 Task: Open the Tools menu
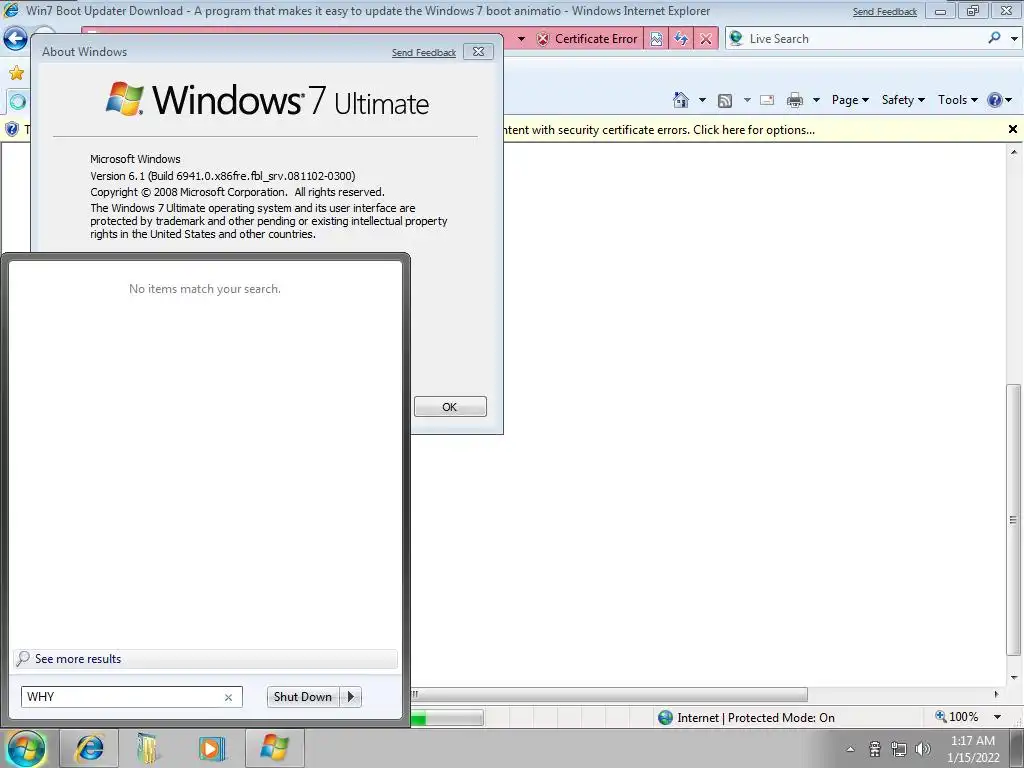[957, 100]
